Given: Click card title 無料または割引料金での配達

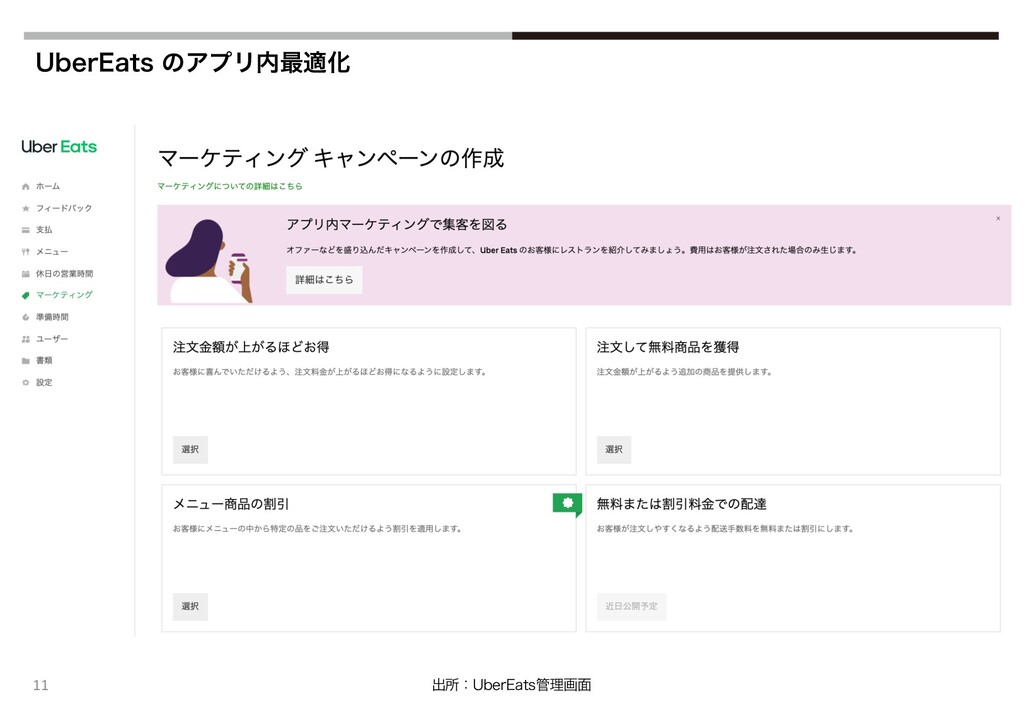Looking at the screenshot, I should click(x=682, y=504).
